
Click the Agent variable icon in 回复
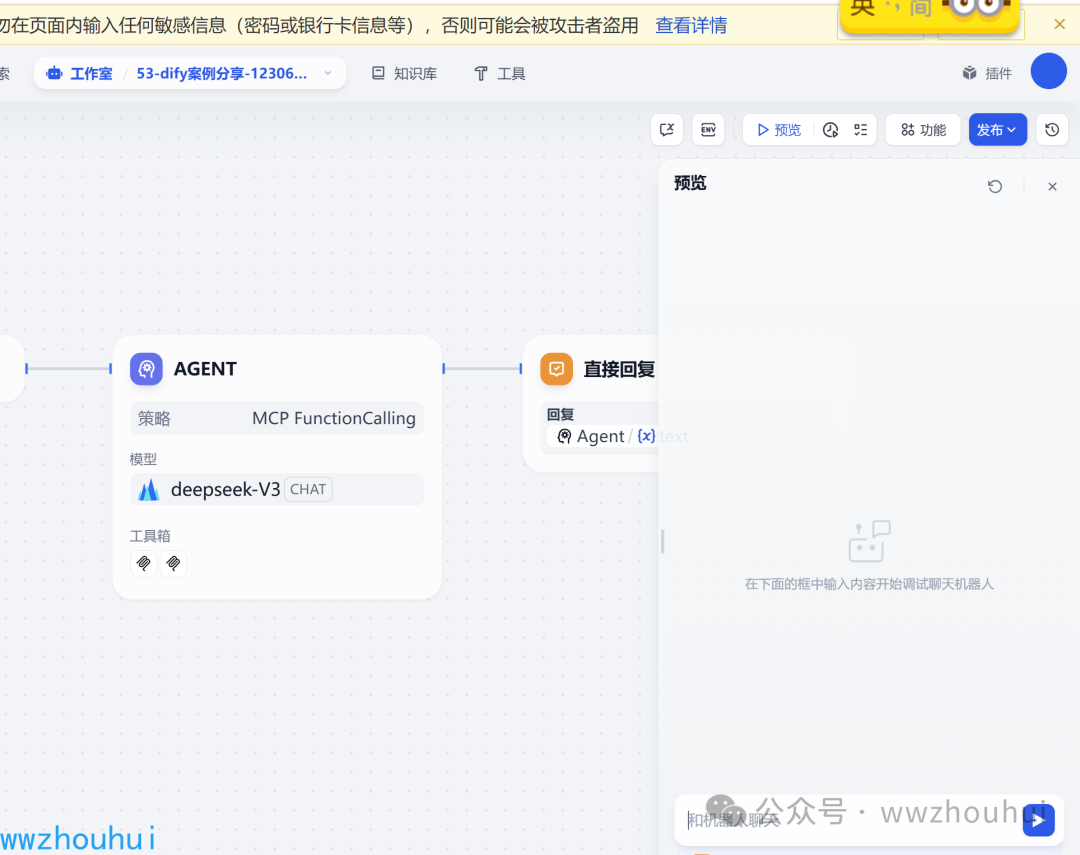tap(564, 436)
